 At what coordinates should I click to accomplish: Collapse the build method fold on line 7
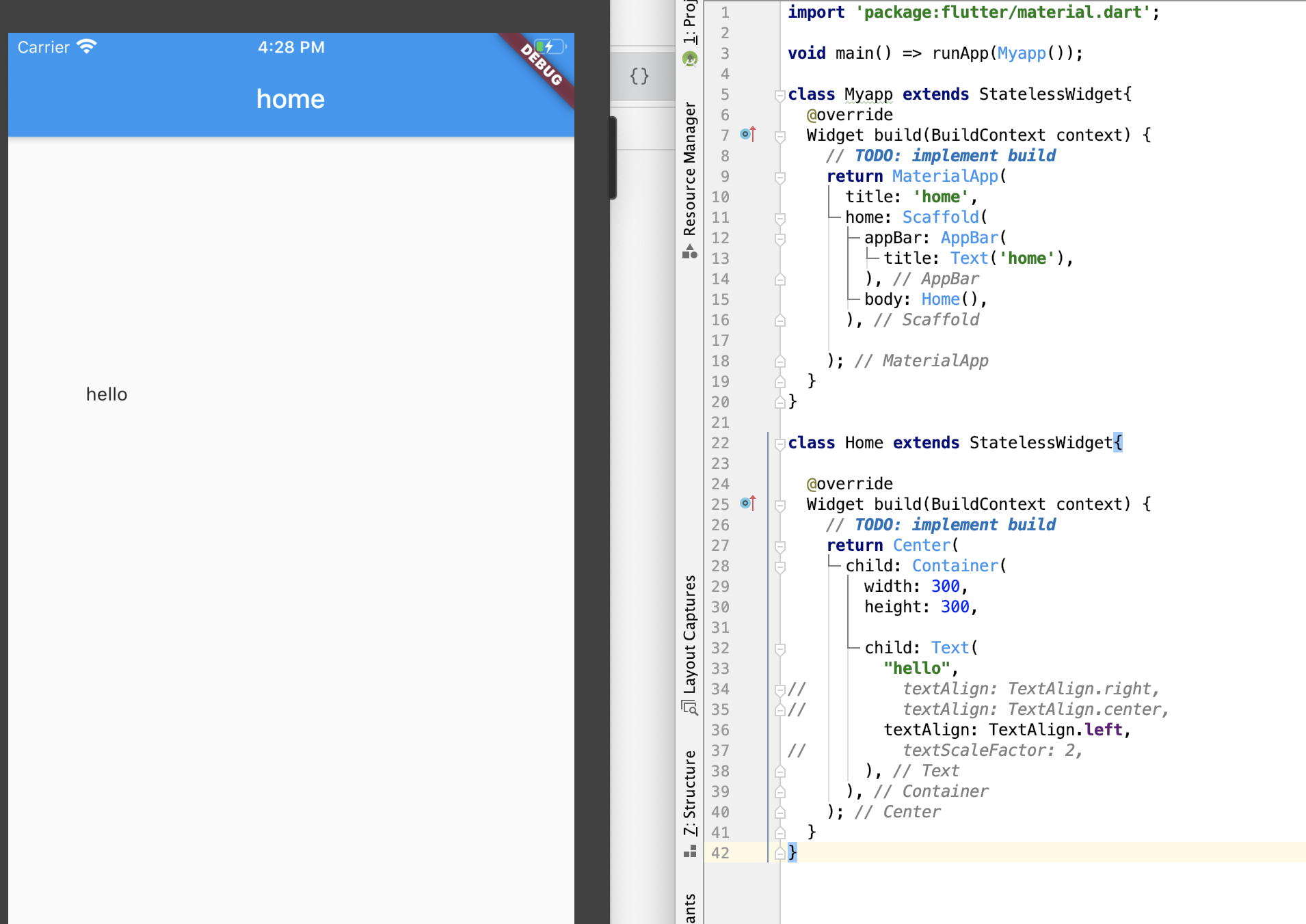[779, 136]
